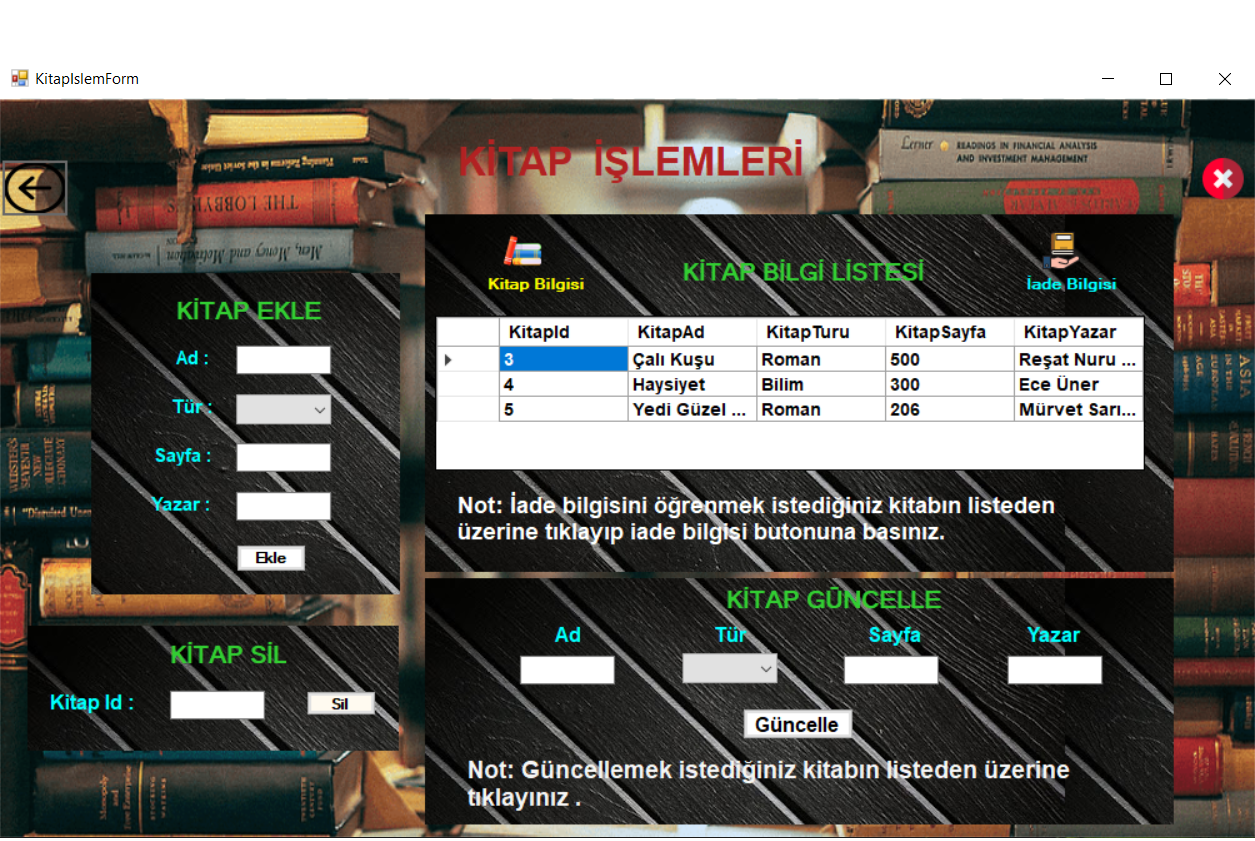Select the Yedi Güzel row in the grid
The height and width of the screenshot is (841, 1255).
click(692, 409)
